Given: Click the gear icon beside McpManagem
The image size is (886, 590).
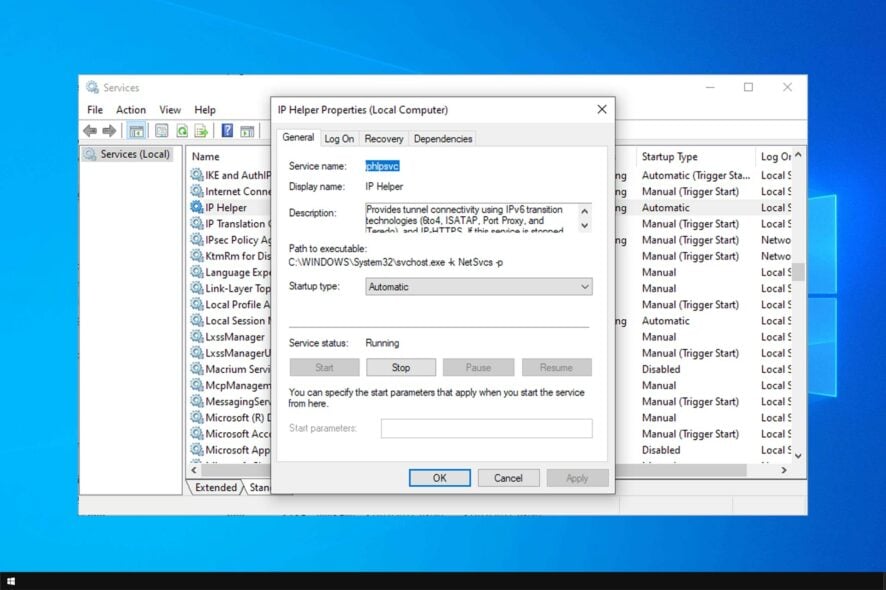Looking at the screenshot, I should click(197, 385).
